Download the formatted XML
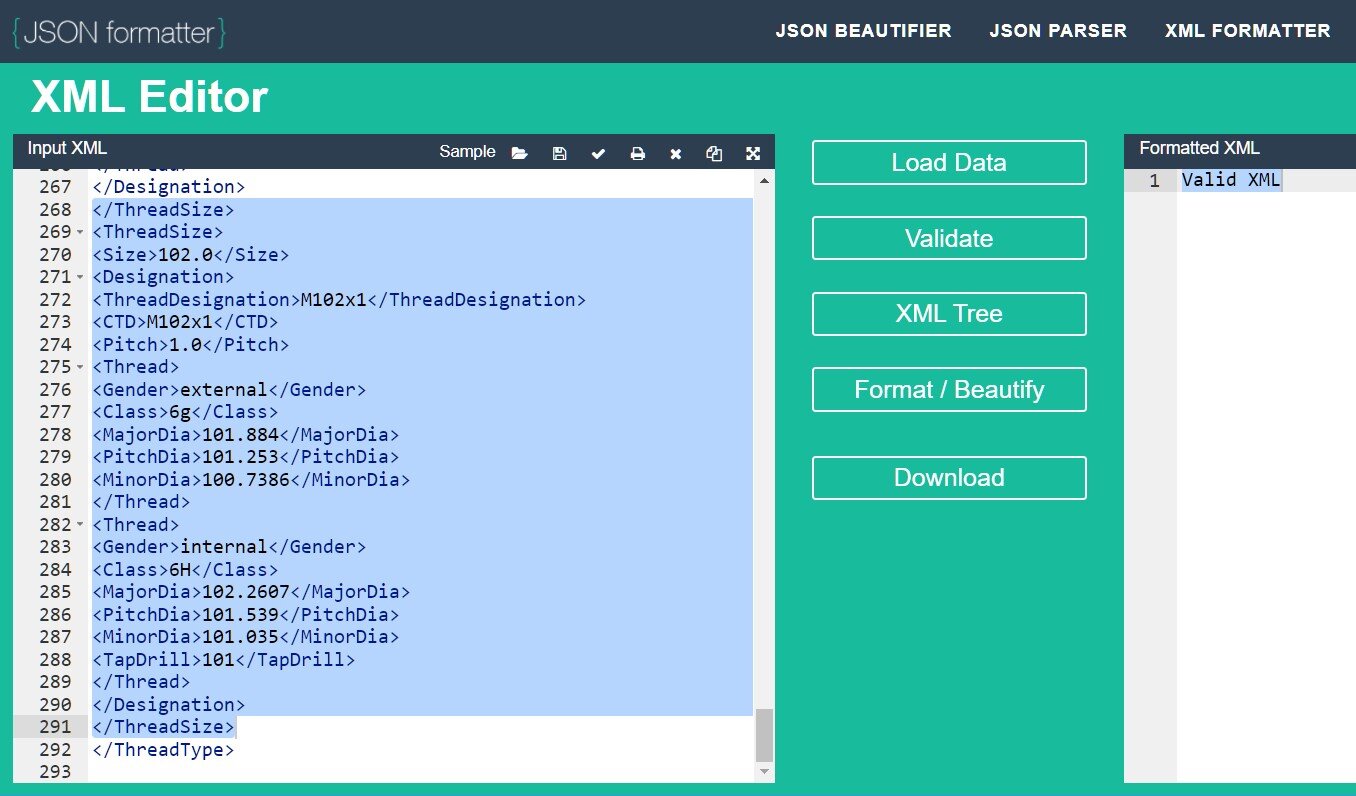Viewport: 1356px width, 796px height. pyautogui.click(x=949, y=478)
